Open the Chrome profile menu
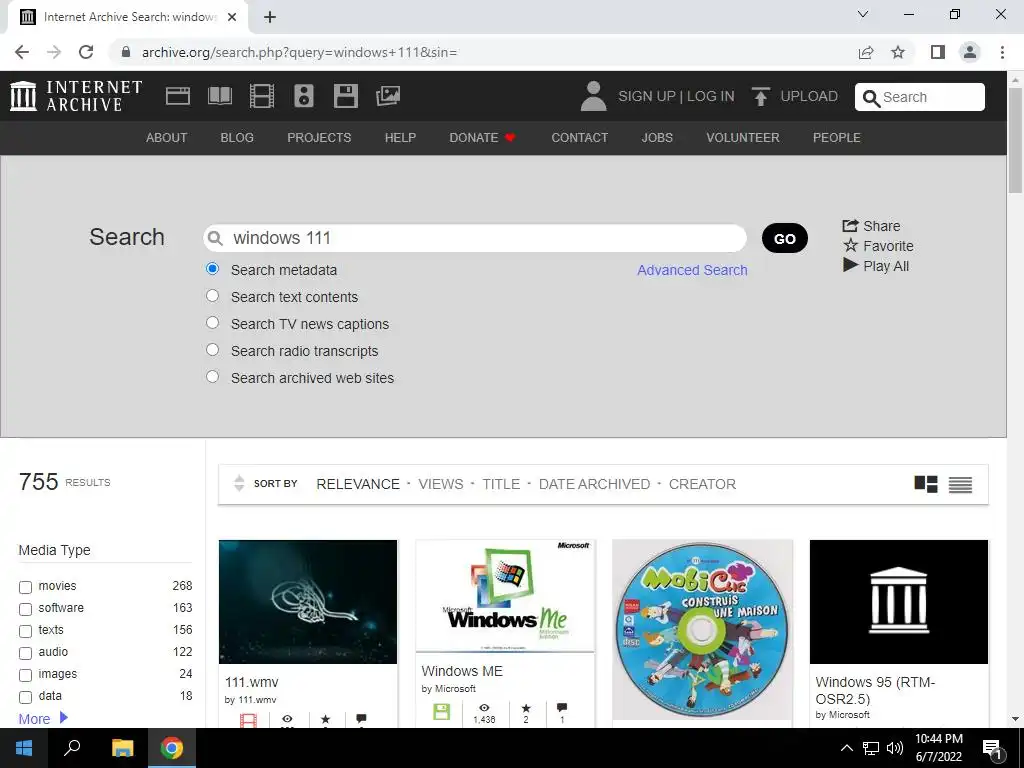1024x768 pixels. point(970,52)
